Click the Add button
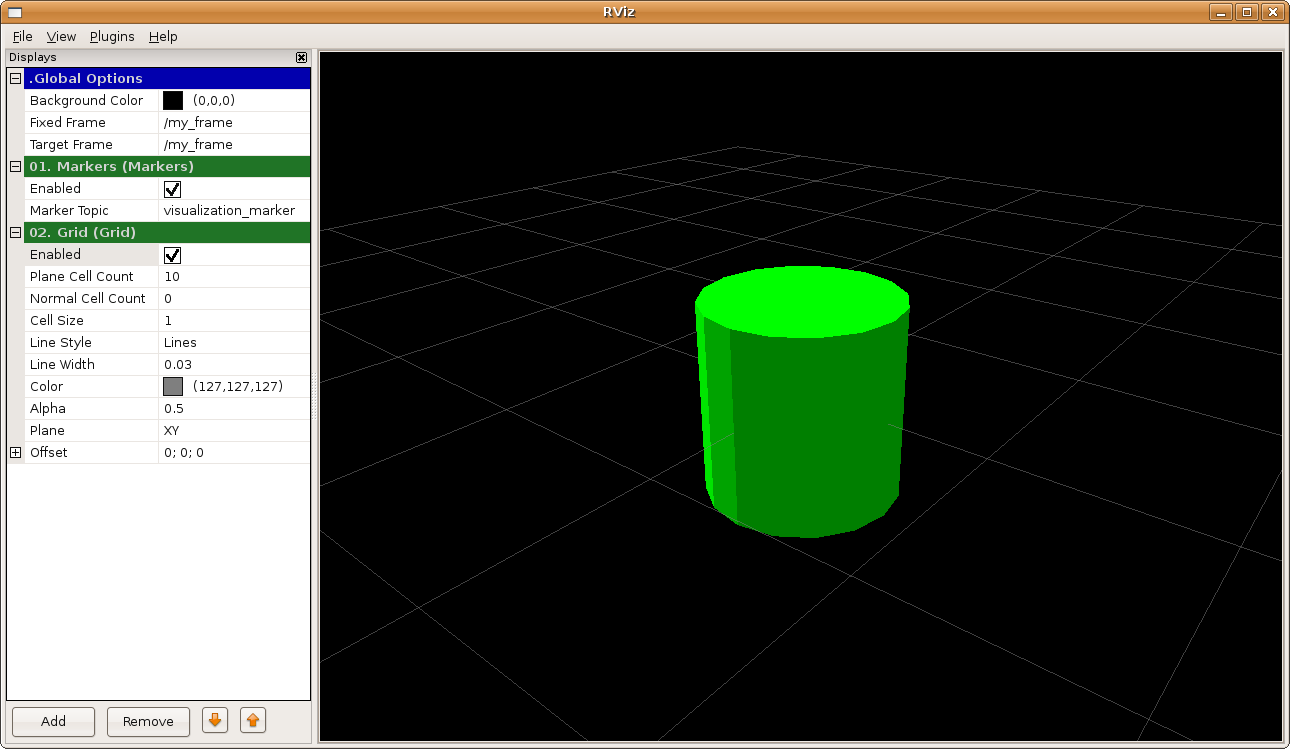 tap(53, 721)
